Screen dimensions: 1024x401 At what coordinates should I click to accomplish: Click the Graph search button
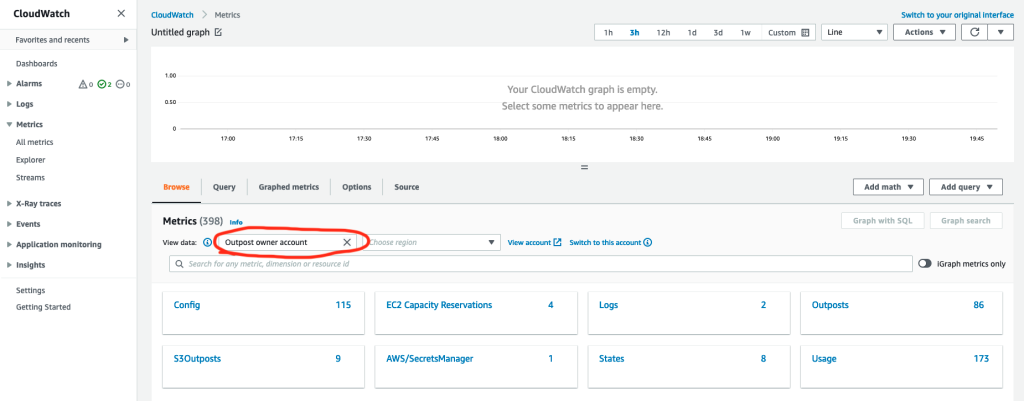pyautogui.click(x=965, y=221)
